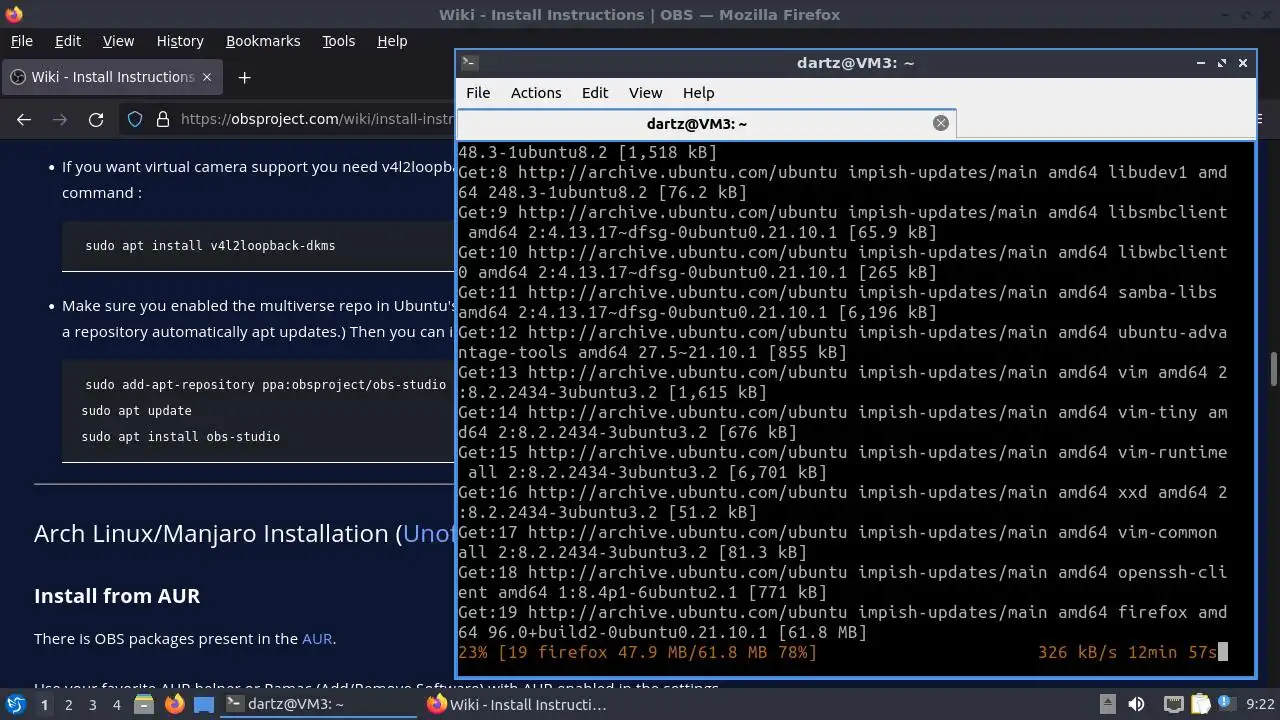This screenshot has height=720, width=1280.
Task: Follow the AUR link in page text
Action: 317,638
